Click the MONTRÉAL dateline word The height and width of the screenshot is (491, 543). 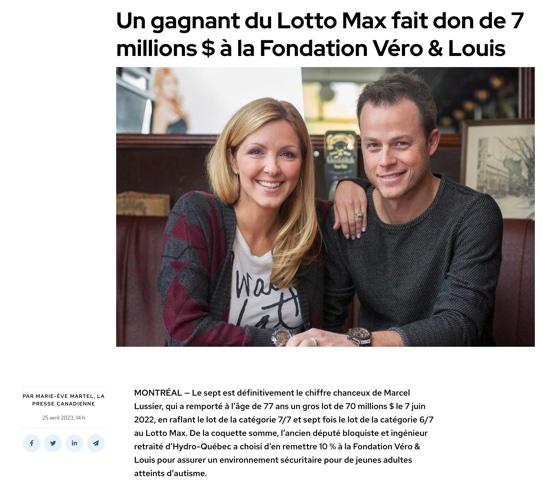tap(158, 393)
